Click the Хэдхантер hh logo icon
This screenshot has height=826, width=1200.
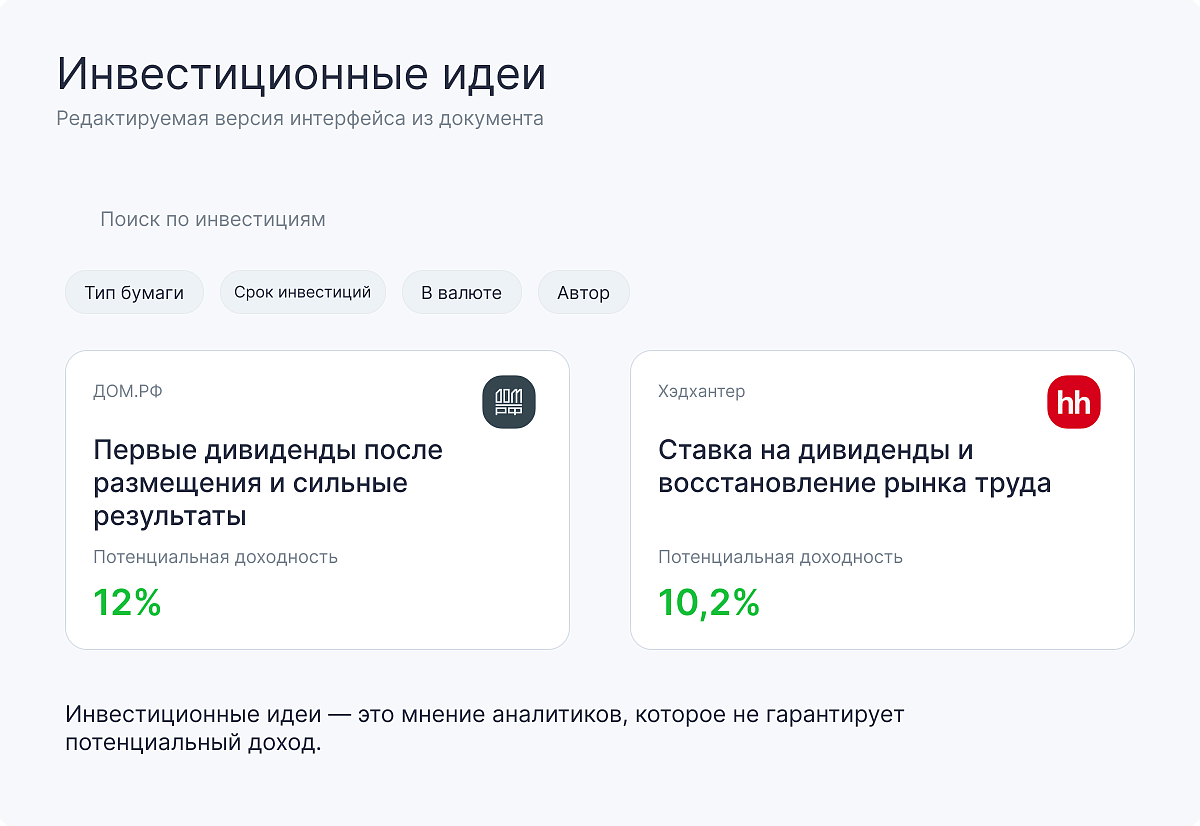(1074, 402)
